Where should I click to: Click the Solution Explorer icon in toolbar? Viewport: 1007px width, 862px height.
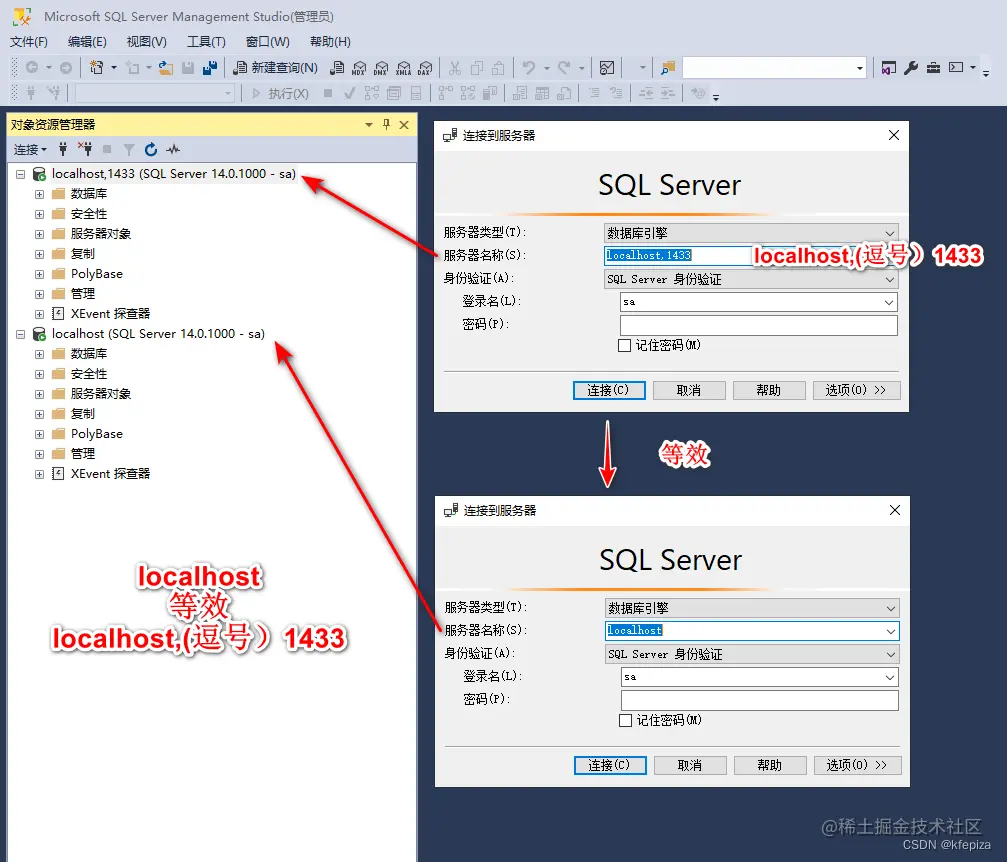tap(889, 67)
